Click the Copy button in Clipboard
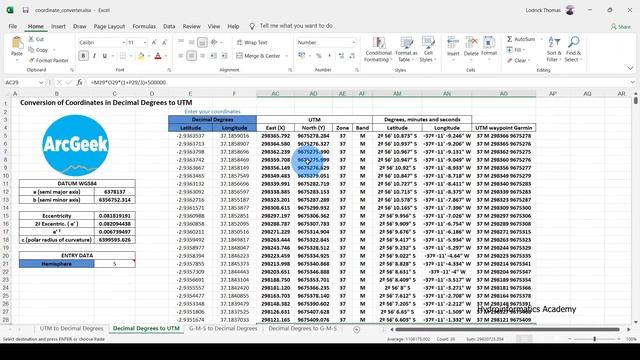The image size is (640, 360). tap(38, 50)
